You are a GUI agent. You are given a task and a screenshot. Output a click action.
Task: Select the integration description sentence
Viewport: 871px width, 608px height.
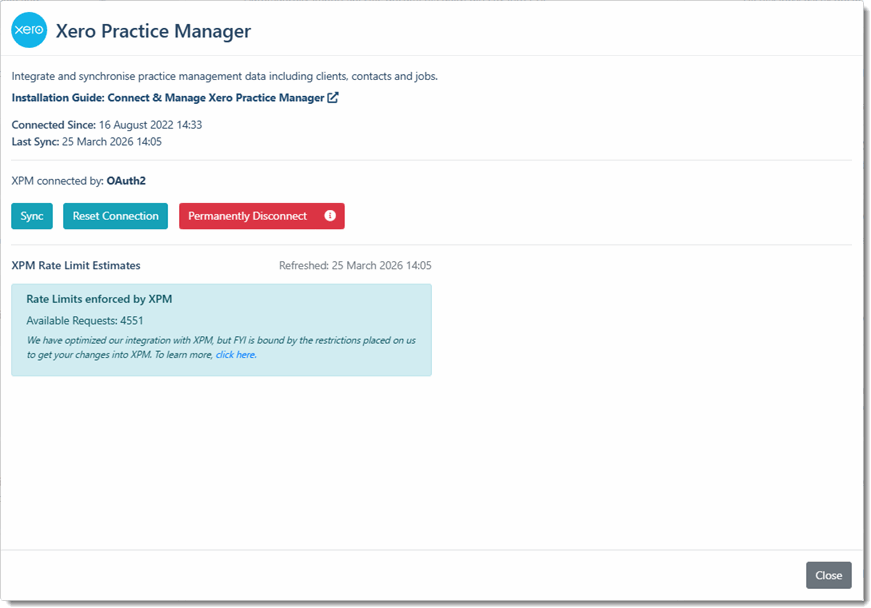click(224, 76)
